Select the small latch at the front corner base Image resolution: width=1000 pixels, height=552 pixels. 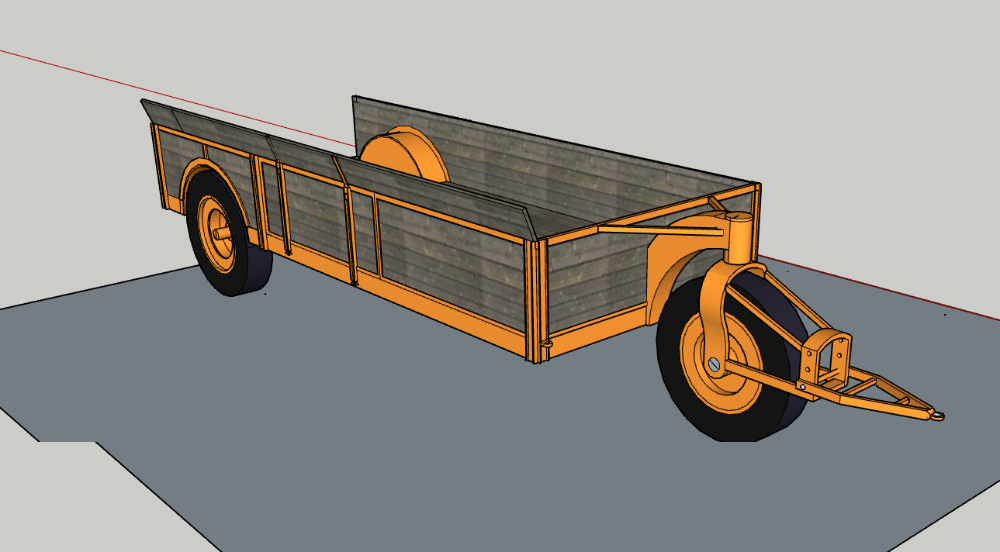546,345
